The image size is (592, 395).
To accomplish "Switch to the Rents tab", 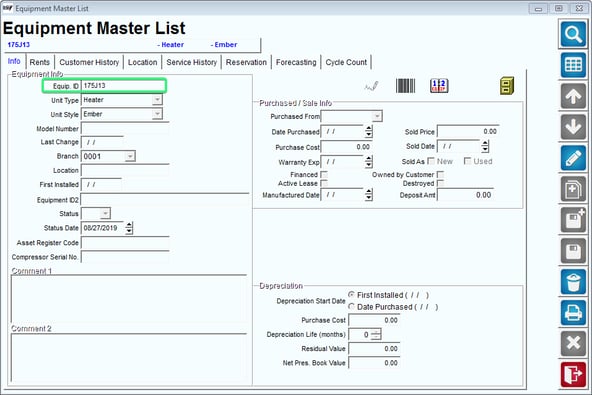I will tap(40, 62).
